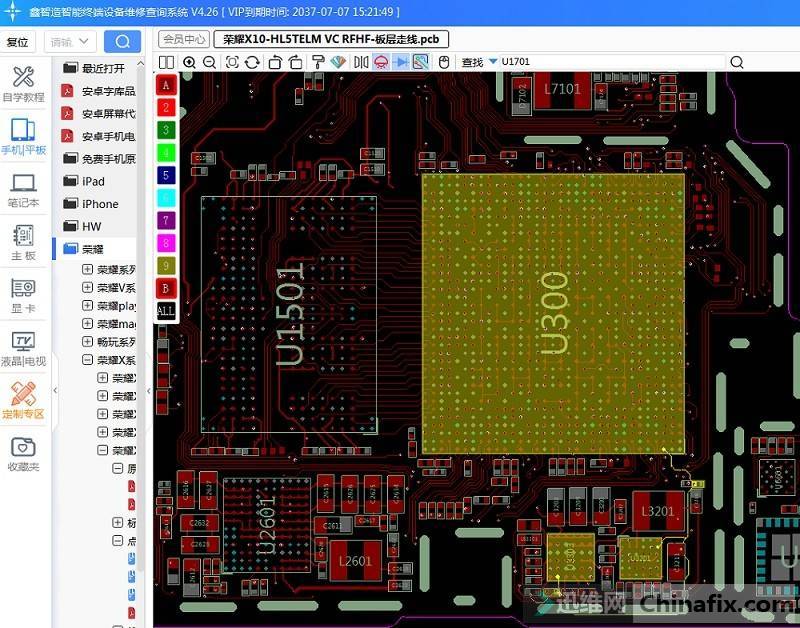Open the 液晶|电视 TV category
This screenshot has height=628, width=800.
click(x=23, y=347)
